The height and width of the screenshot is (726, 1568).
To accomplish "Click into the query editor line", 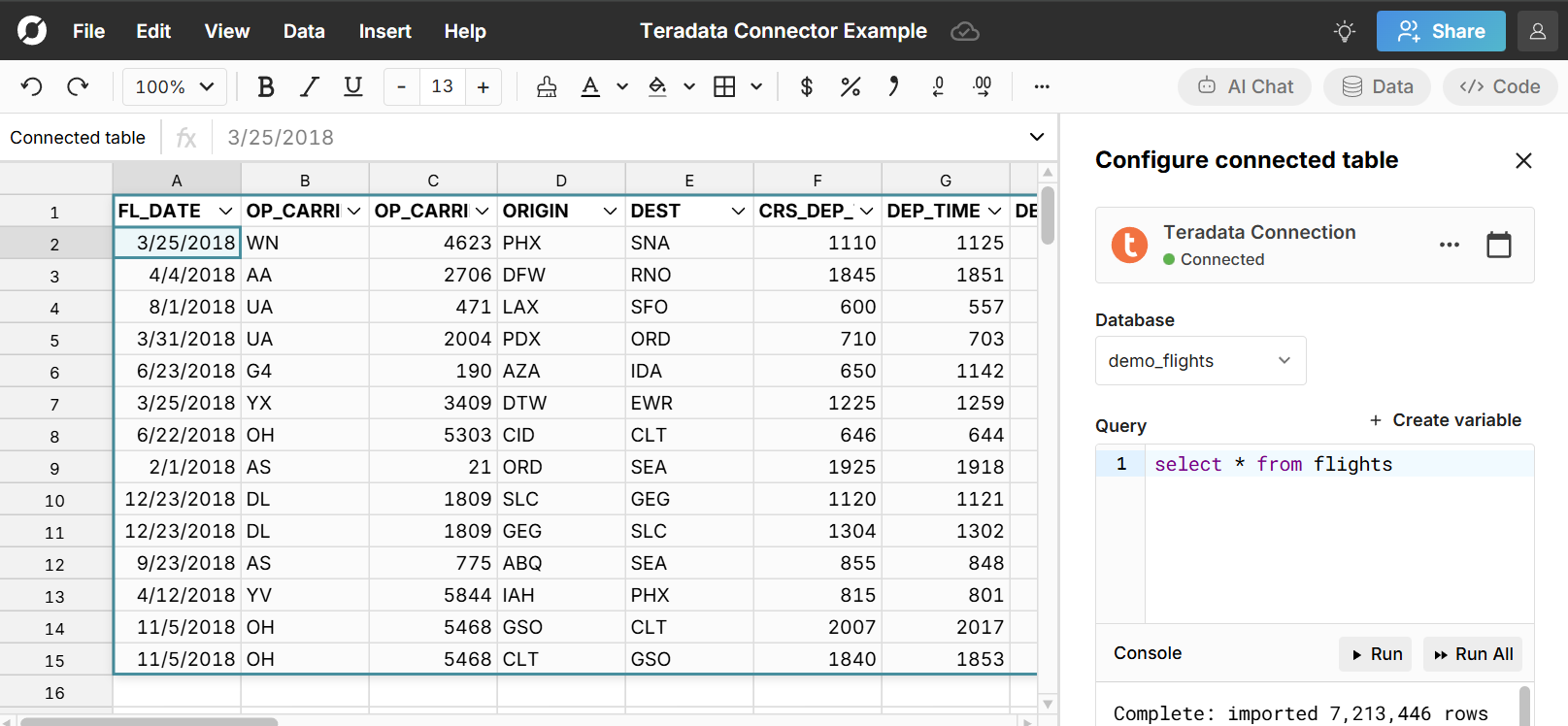I will tap(1339, 464).
